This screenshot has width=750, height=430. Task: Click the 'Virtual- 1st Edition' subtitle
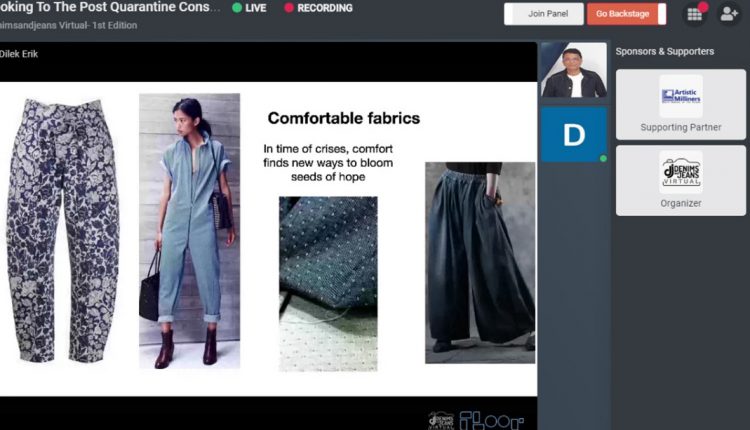point(98,25)
